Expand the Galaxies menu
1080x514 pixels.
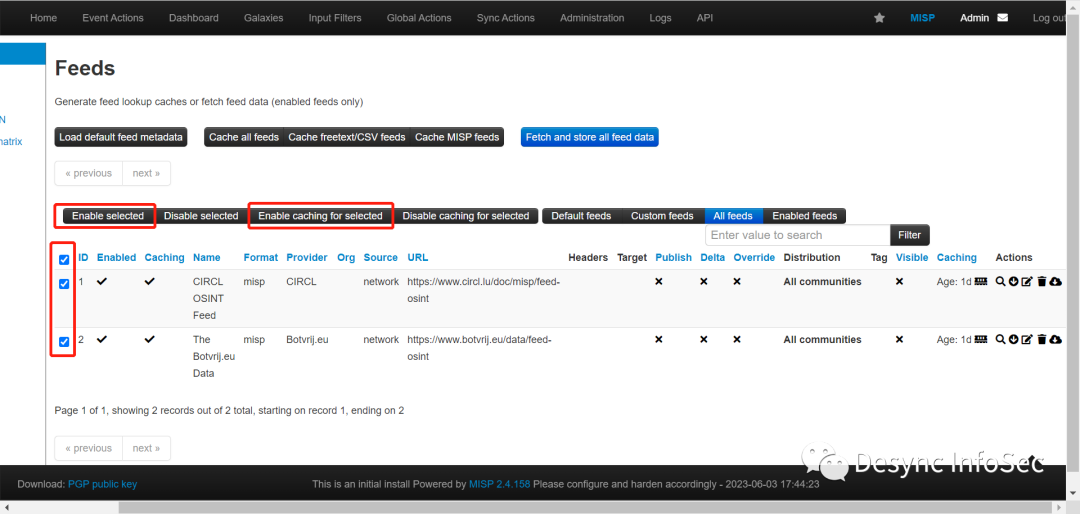coord(263,18)
